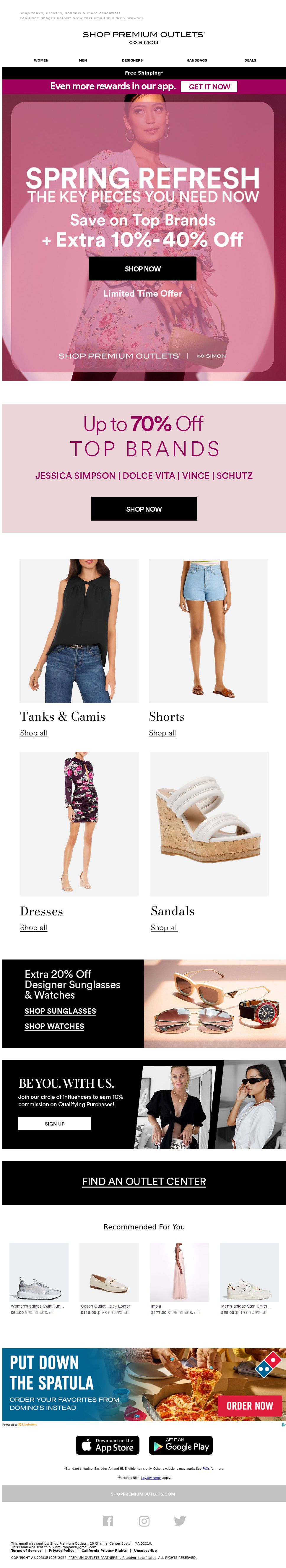Tap the Get it on Google Play badge

click(x=180, y=1444)
